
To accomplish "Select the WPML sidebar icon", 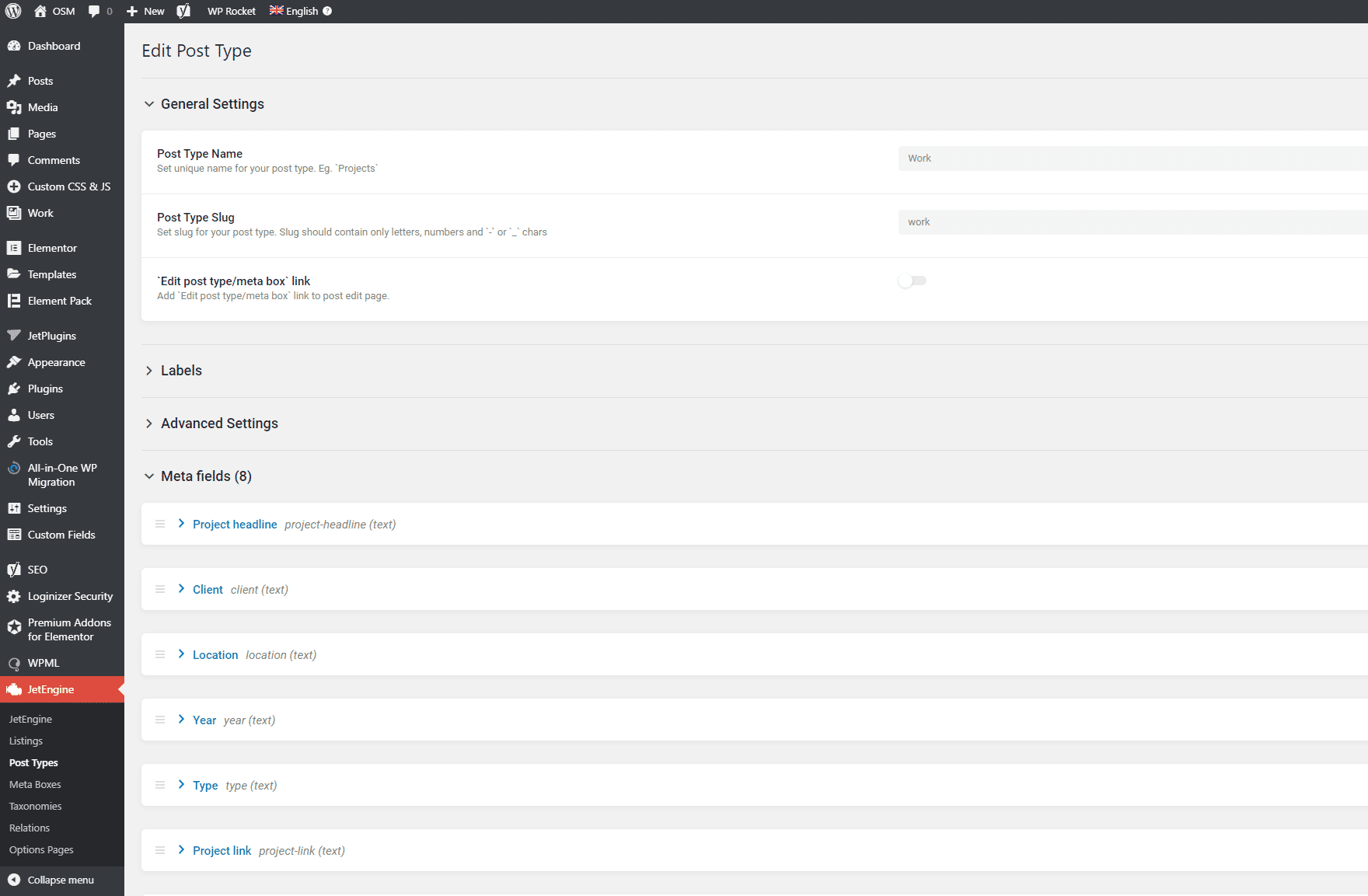I will 14,663.
